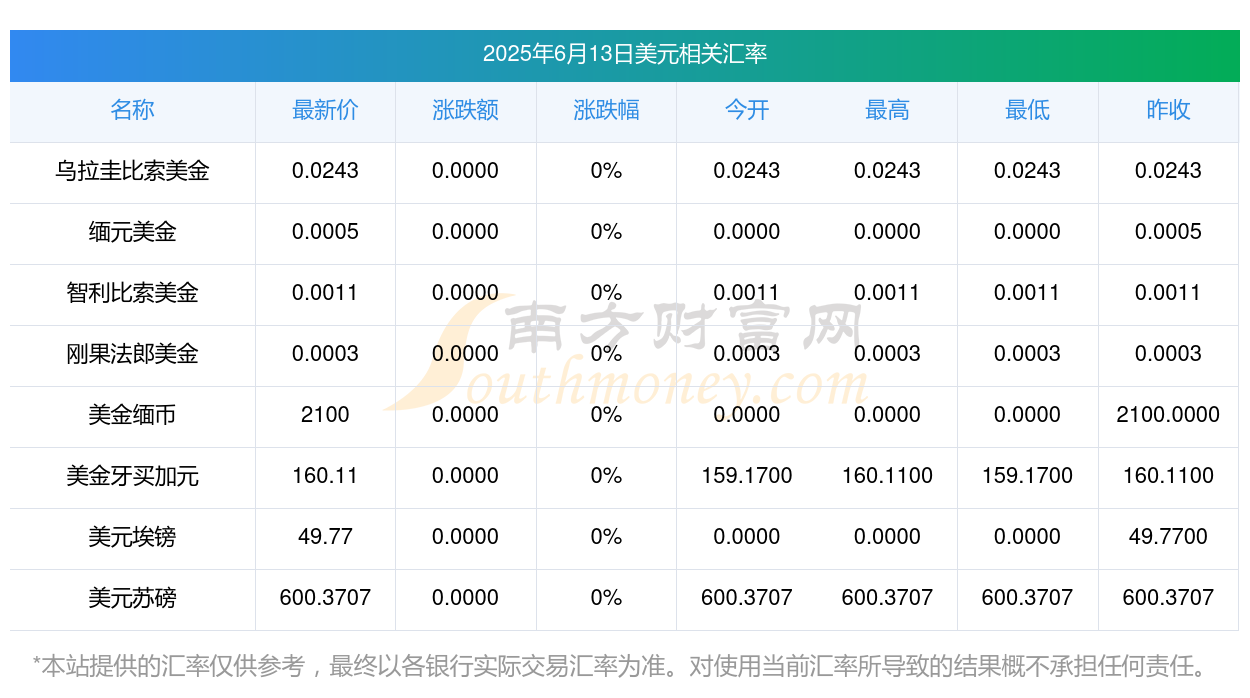
Task: Click 涨跌幅 0% in 缅元美金 row
Action: 606,232
